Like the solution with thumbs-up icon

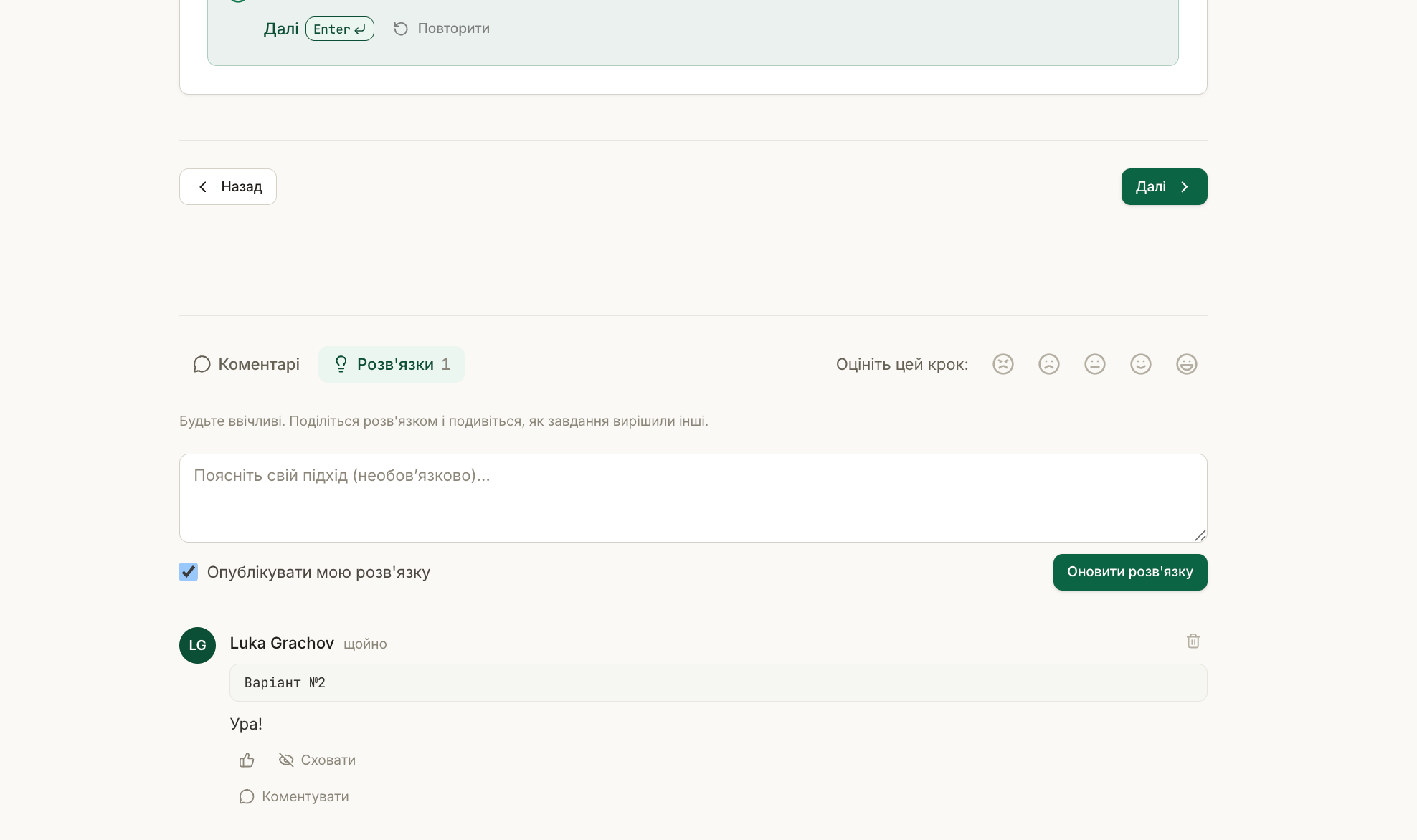[247, 760]
